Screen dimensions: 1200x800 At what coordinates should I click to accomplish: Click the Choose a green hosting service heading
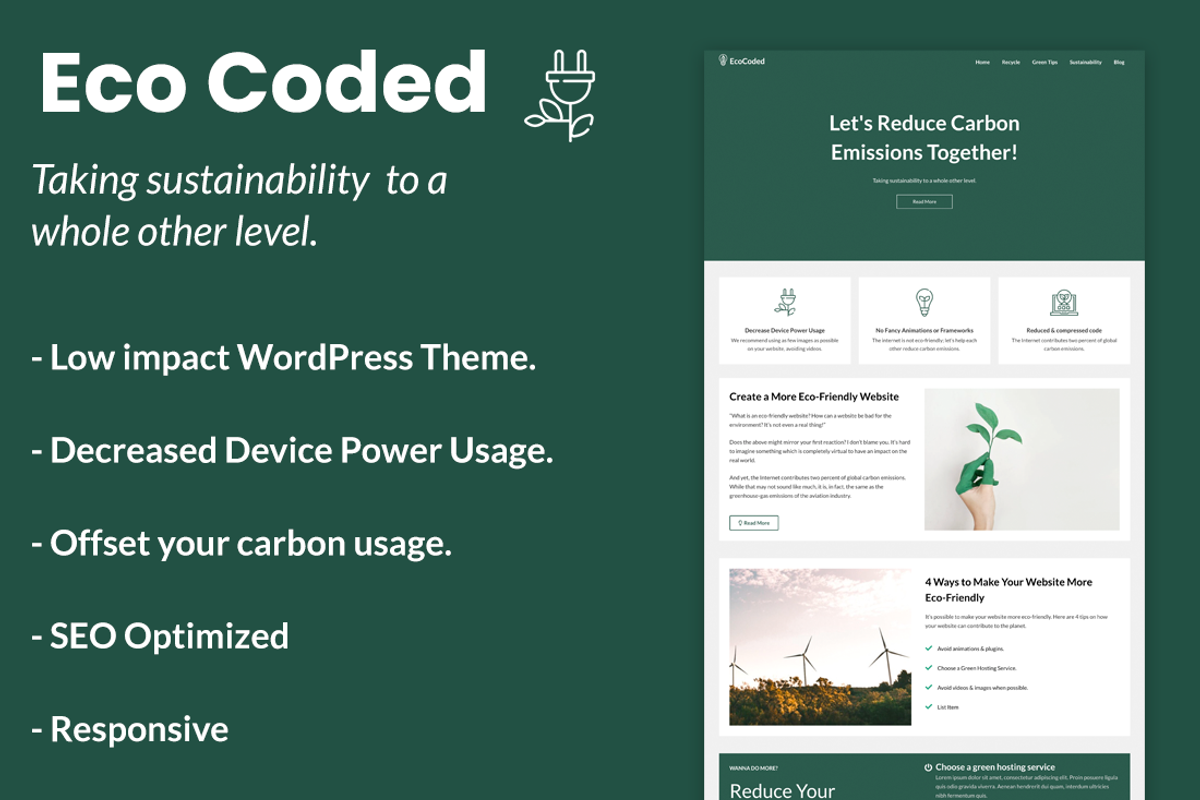995,768
